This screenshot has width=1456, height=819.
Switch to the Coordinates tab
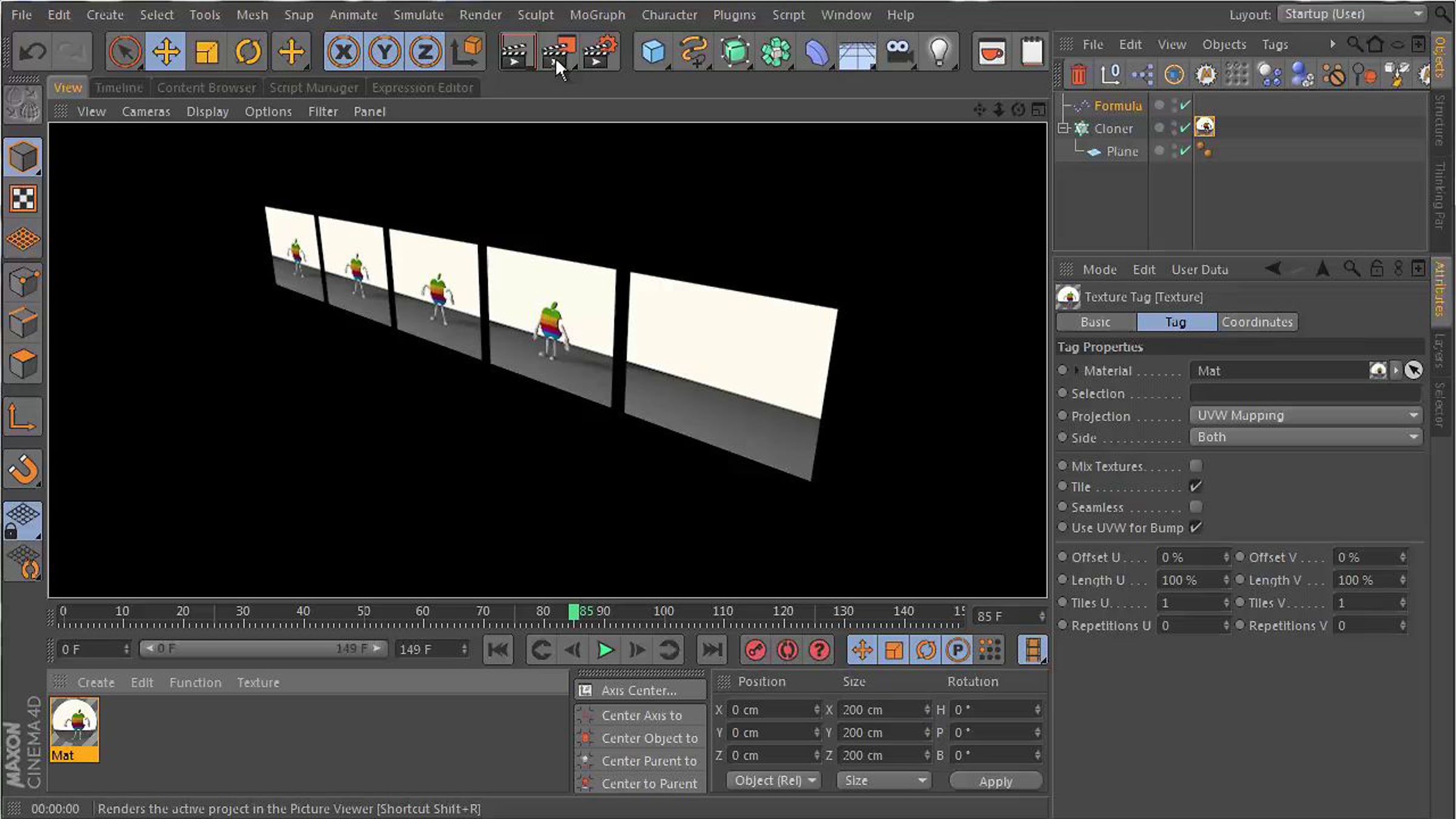point(1257,322)
